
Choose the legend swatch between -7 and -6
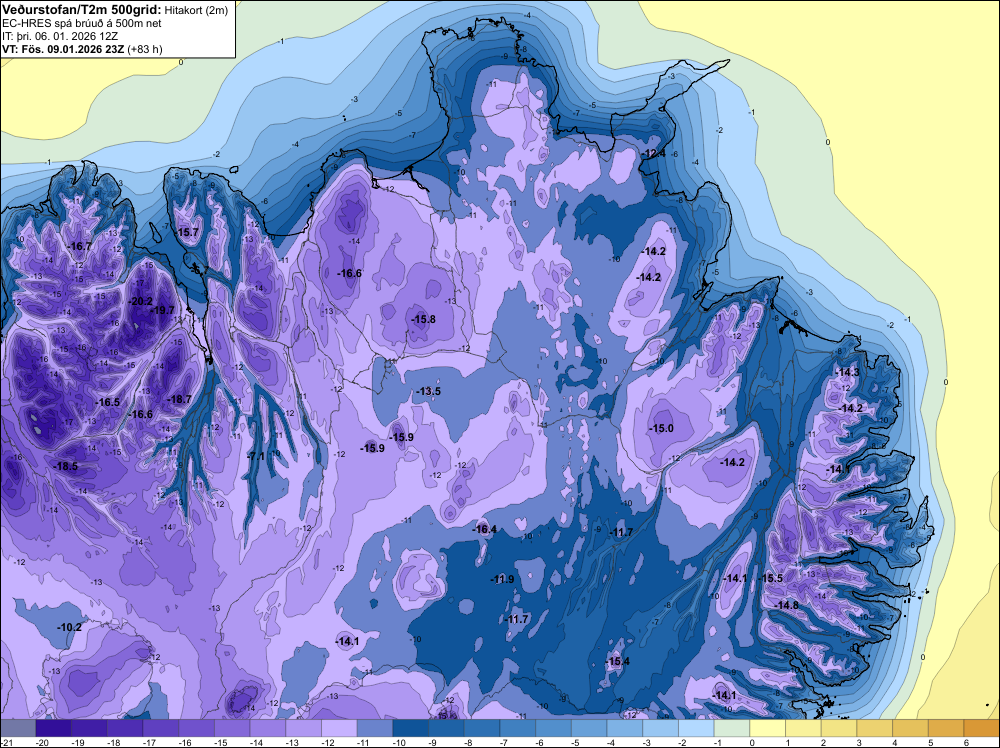coord(518,728)
